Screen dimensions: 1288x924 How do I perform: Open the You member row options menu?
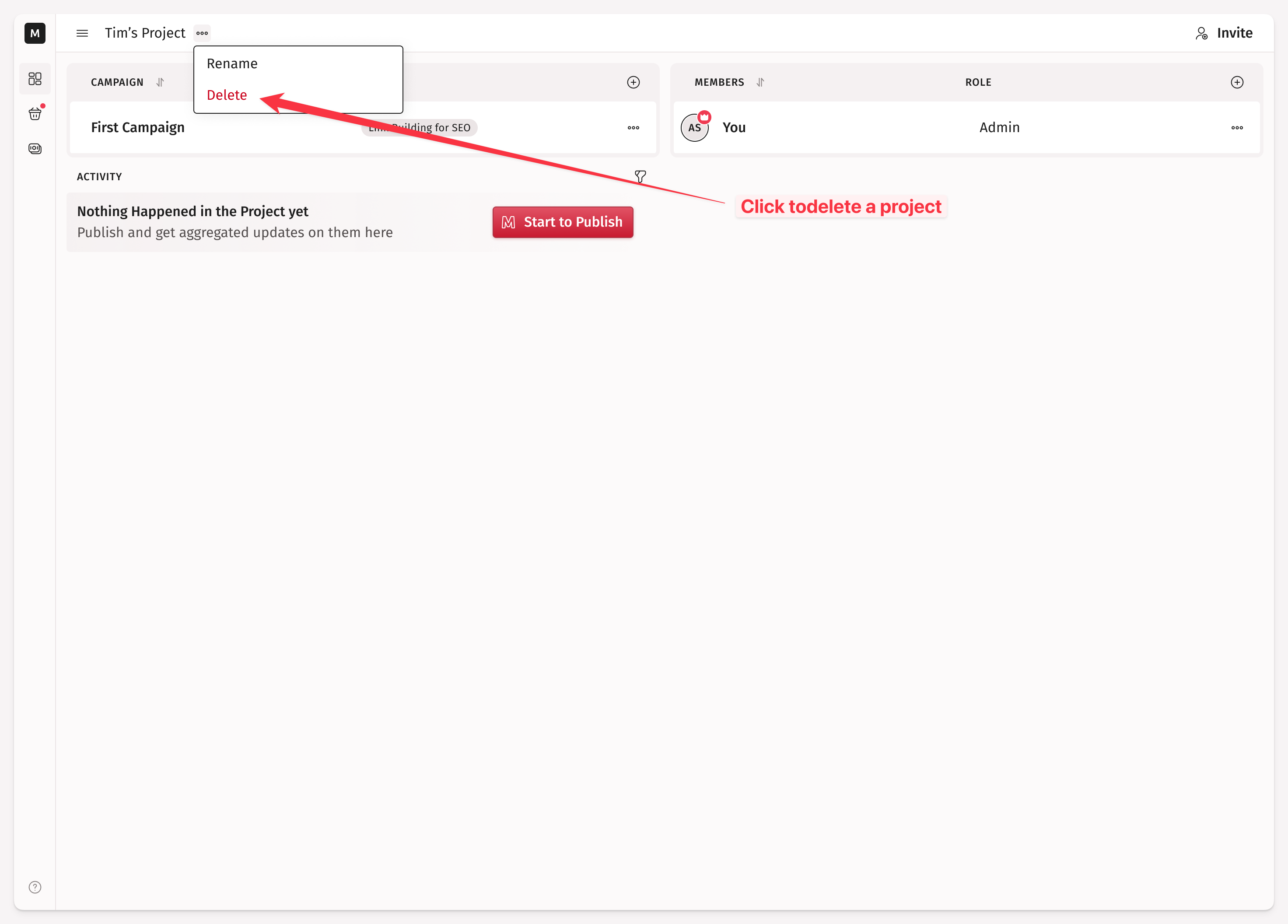pyautogui.click(x=1237, y=128)
